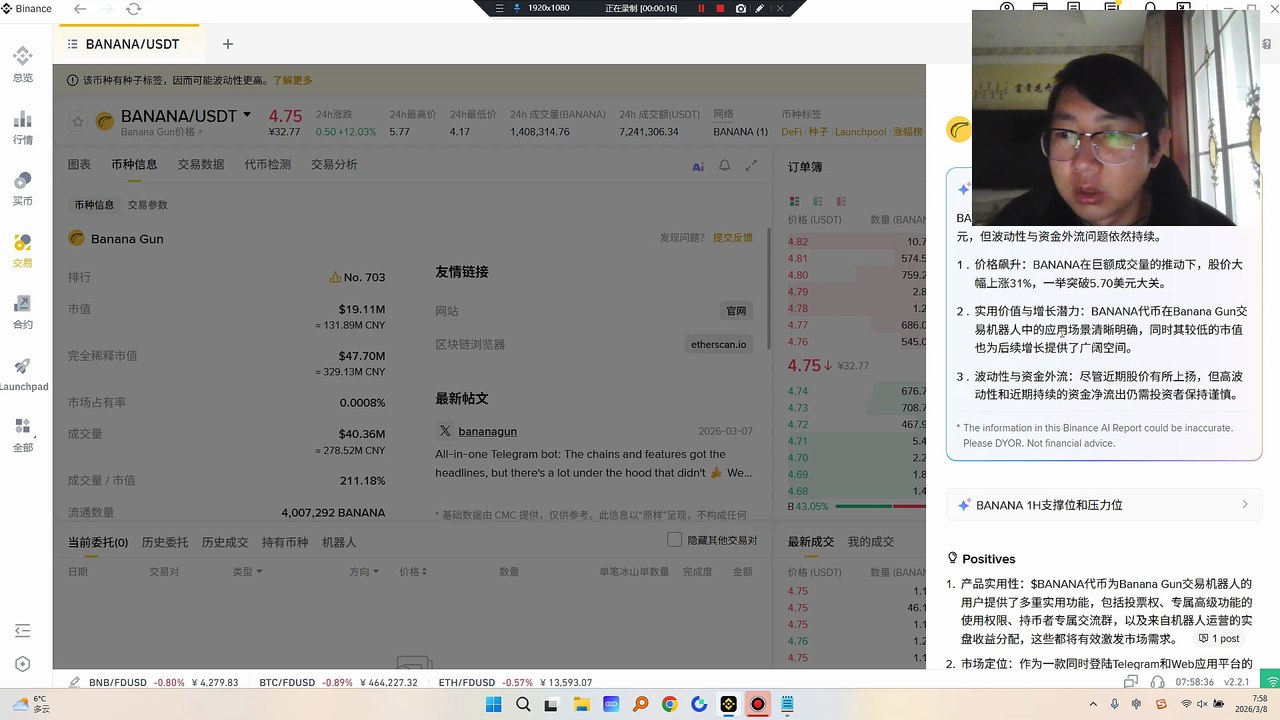Open the multi-window icon in status bar
Screen dimensions: 1280x720
point(1131,682)
